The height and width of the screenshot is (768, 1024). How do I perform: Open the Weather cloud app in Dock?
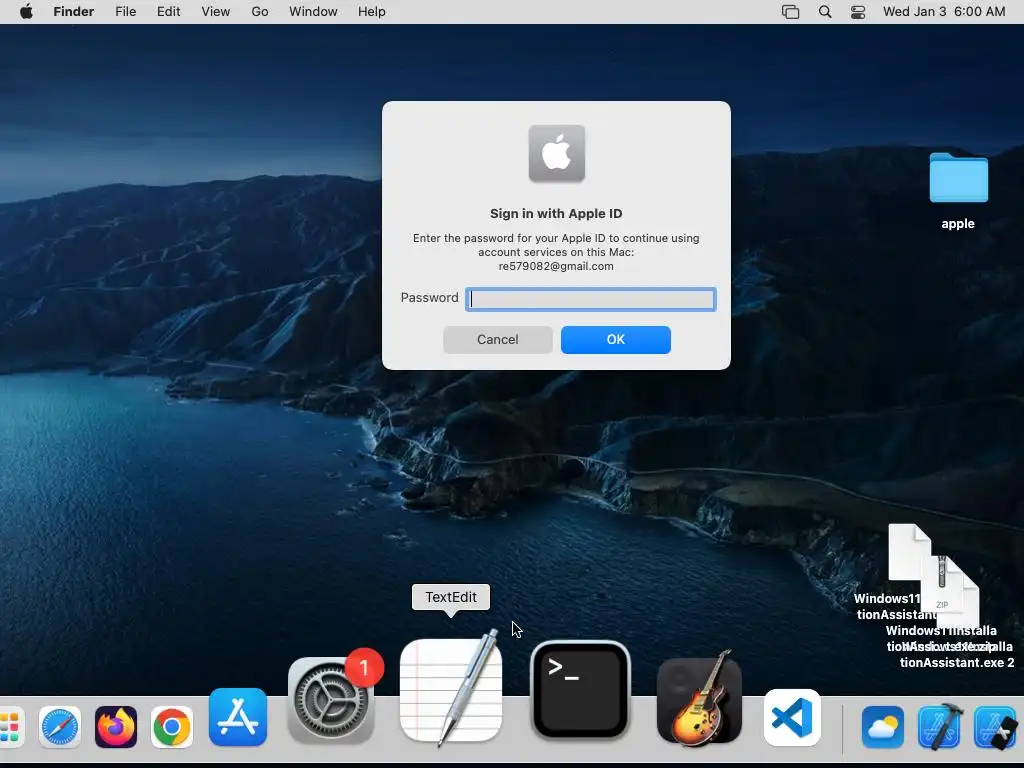click(883, 727)
